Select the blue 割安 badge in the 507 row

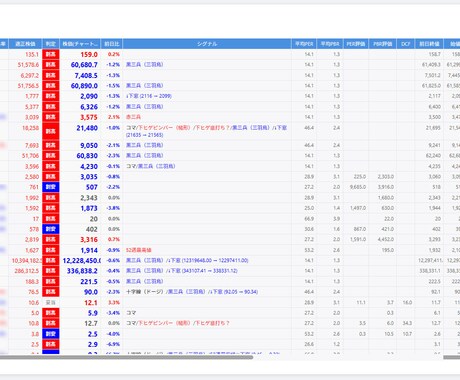coord(51,187)
